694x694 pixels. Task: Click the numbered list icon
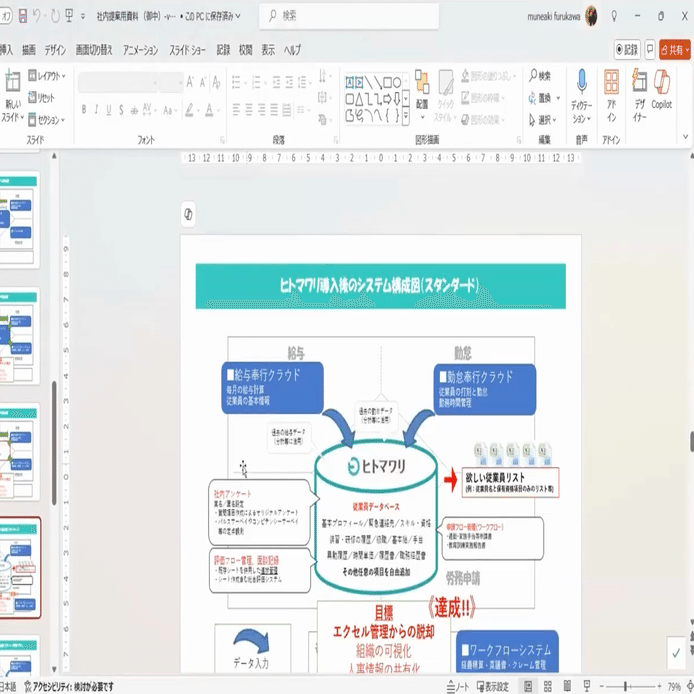tap(256, 82)
